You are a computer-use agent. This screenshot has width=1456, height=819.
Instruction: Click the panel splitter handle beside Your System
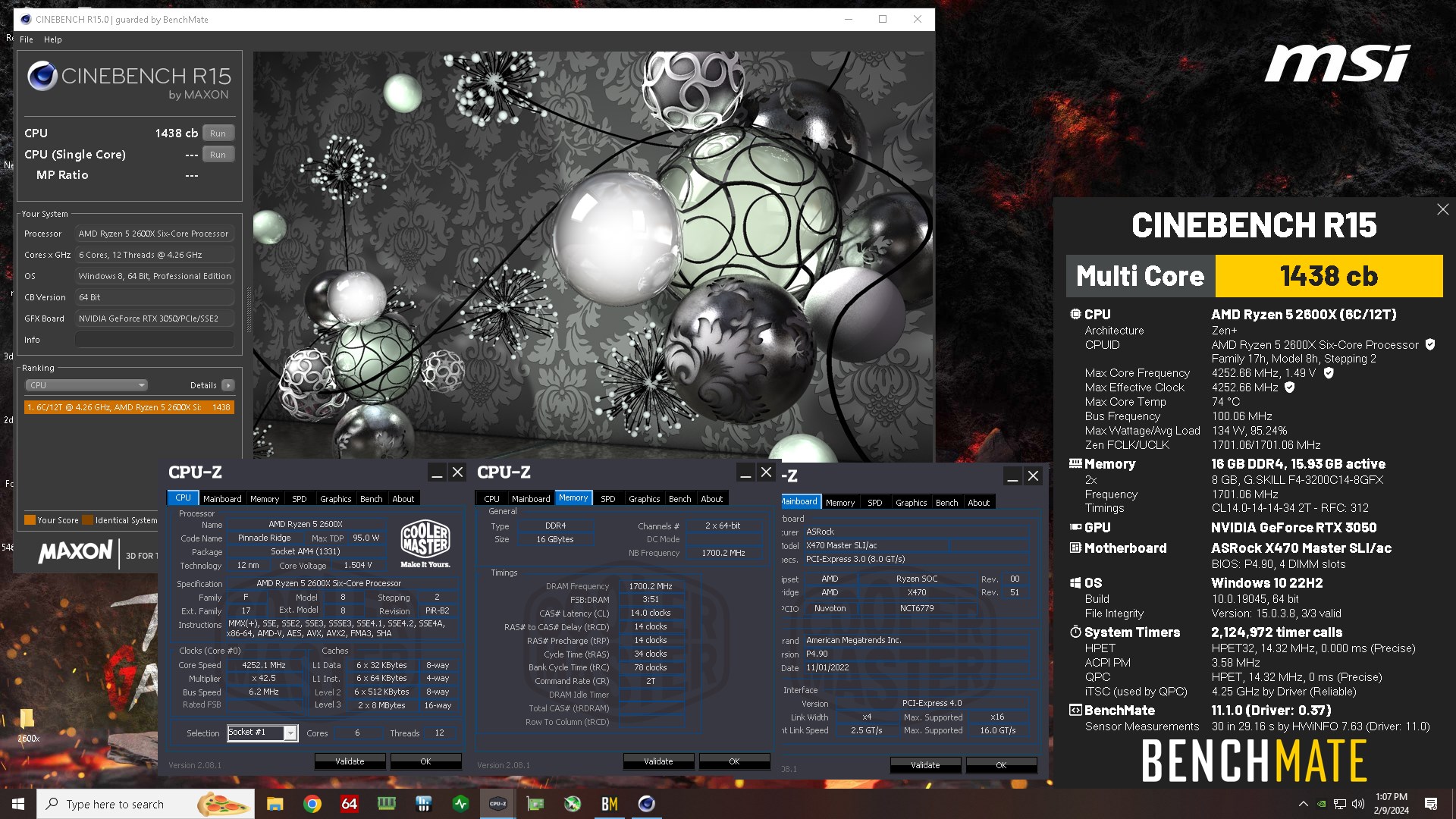[247, 309]
